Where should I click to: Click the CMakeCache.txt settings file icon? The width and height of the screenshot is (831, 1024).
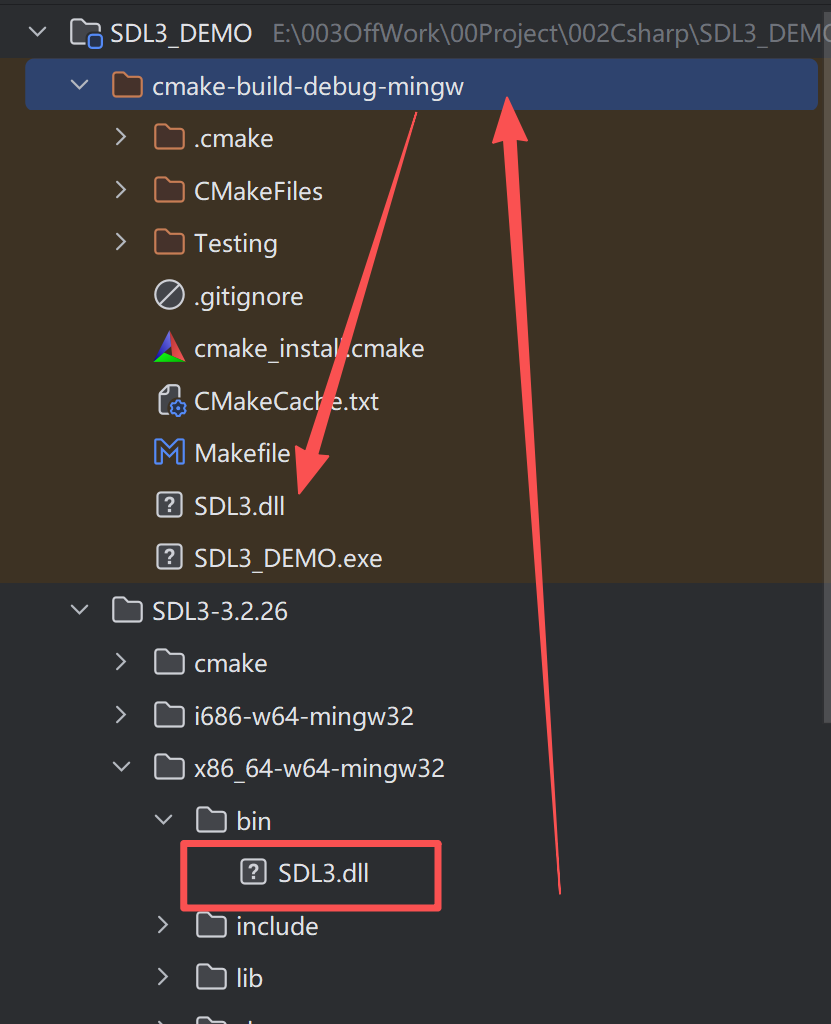click(x=172, y=400)
